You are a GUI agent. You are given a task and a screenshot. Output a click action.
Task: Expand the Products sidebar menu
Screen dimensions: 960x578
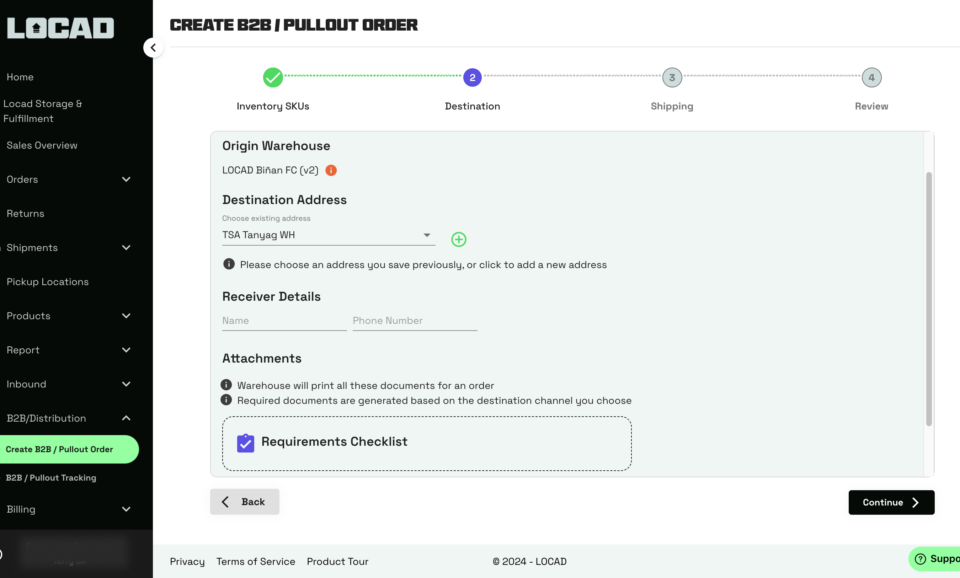point(69,316)
